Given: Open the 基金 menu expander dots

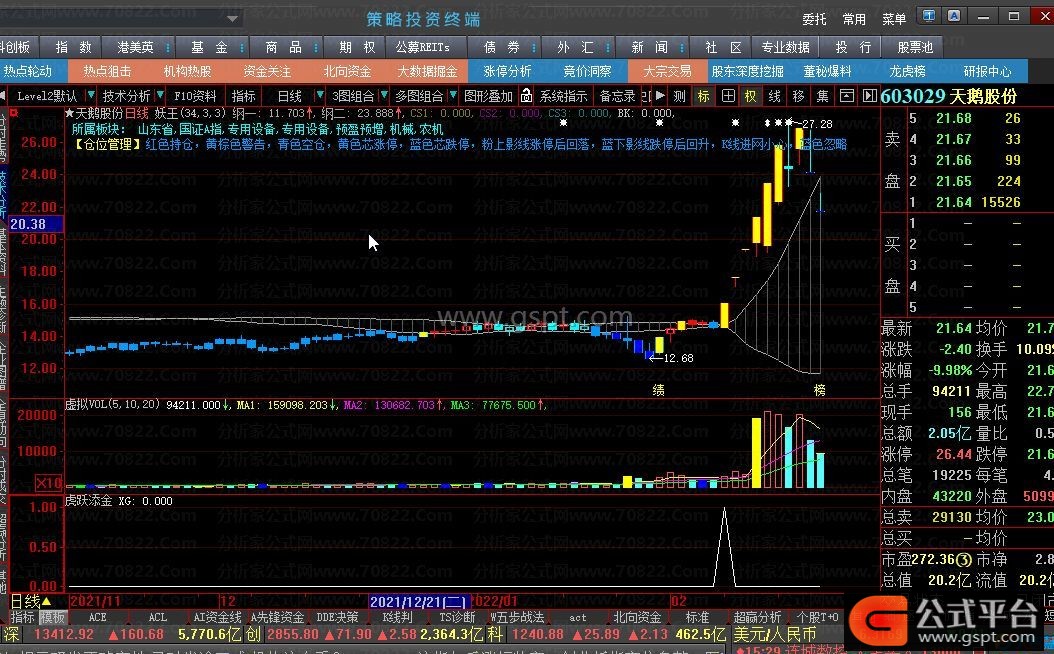Looking at the screenshot, I should pos(241,48).
